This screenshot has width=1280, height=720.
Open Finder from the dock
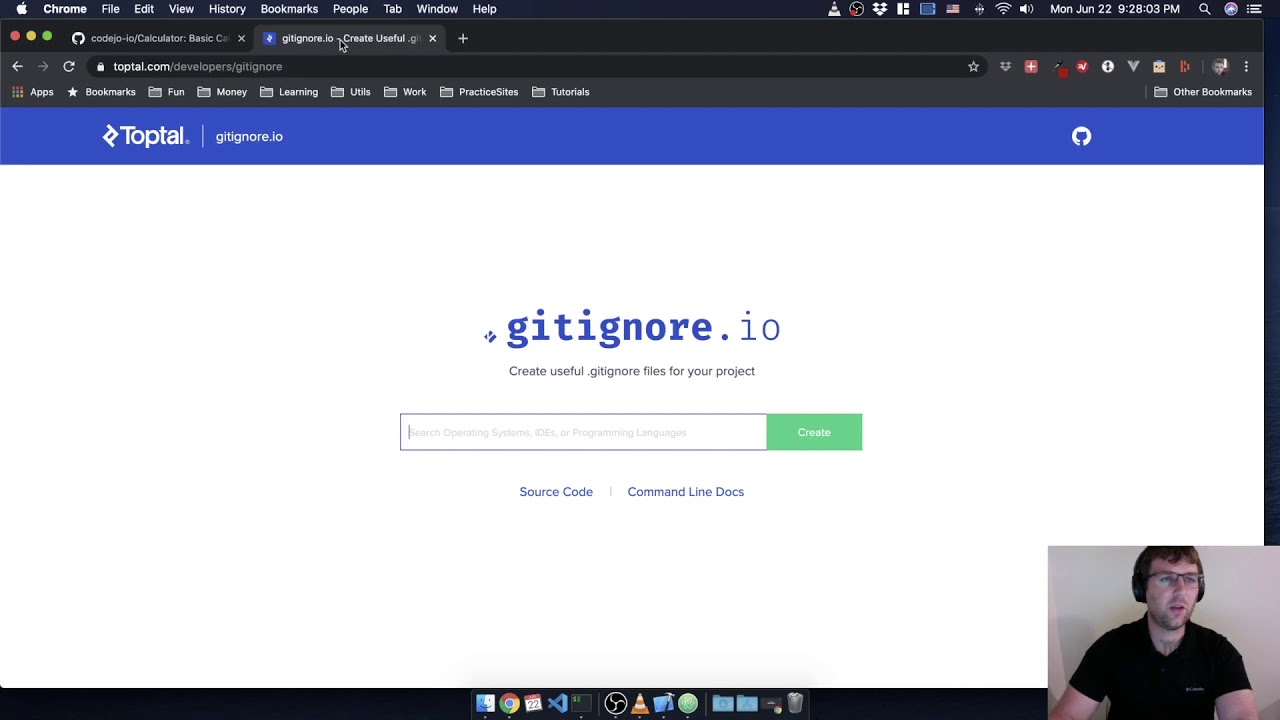pyautogui.click(x=485, y=704)
